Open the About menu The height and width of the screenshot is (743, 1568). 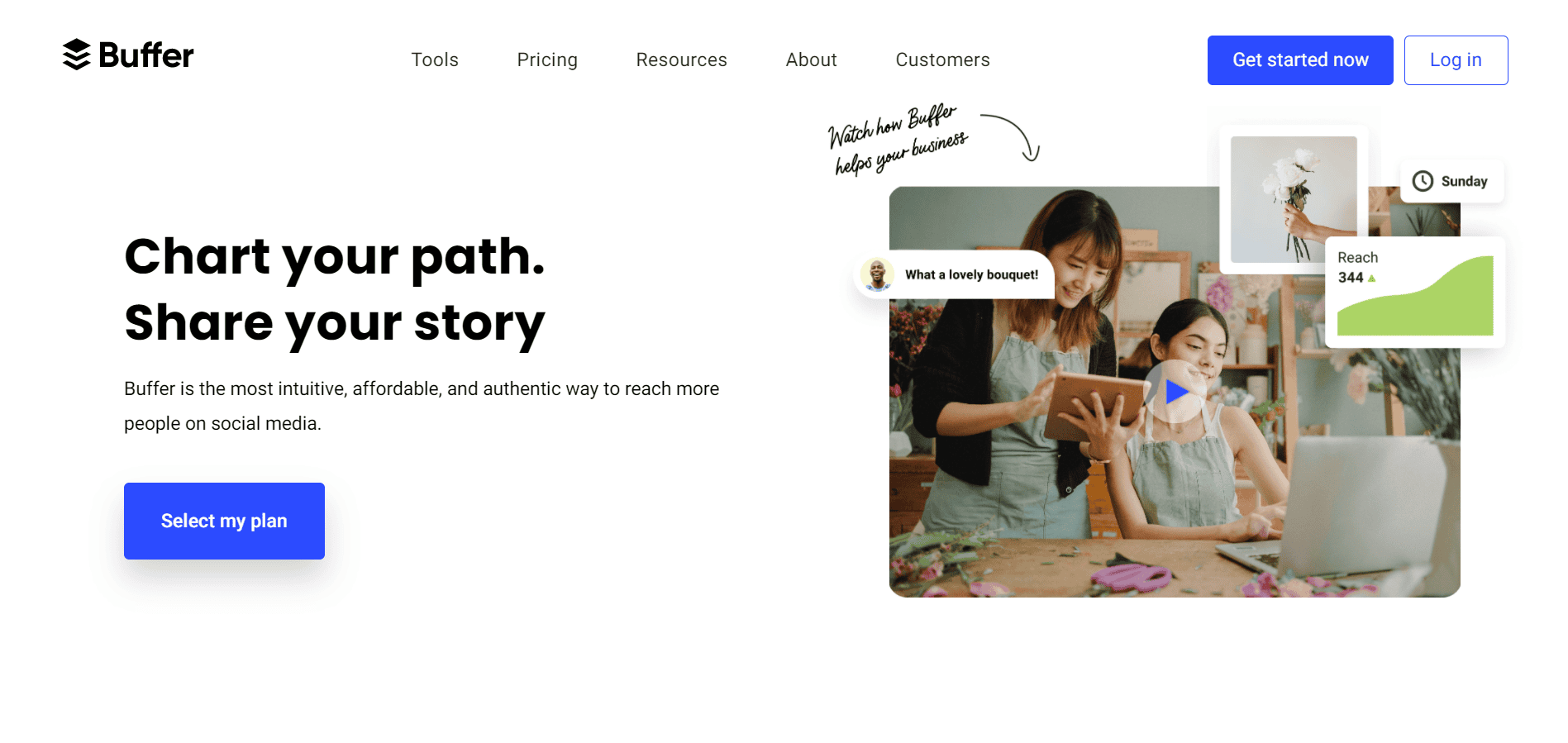coord(811,60)
